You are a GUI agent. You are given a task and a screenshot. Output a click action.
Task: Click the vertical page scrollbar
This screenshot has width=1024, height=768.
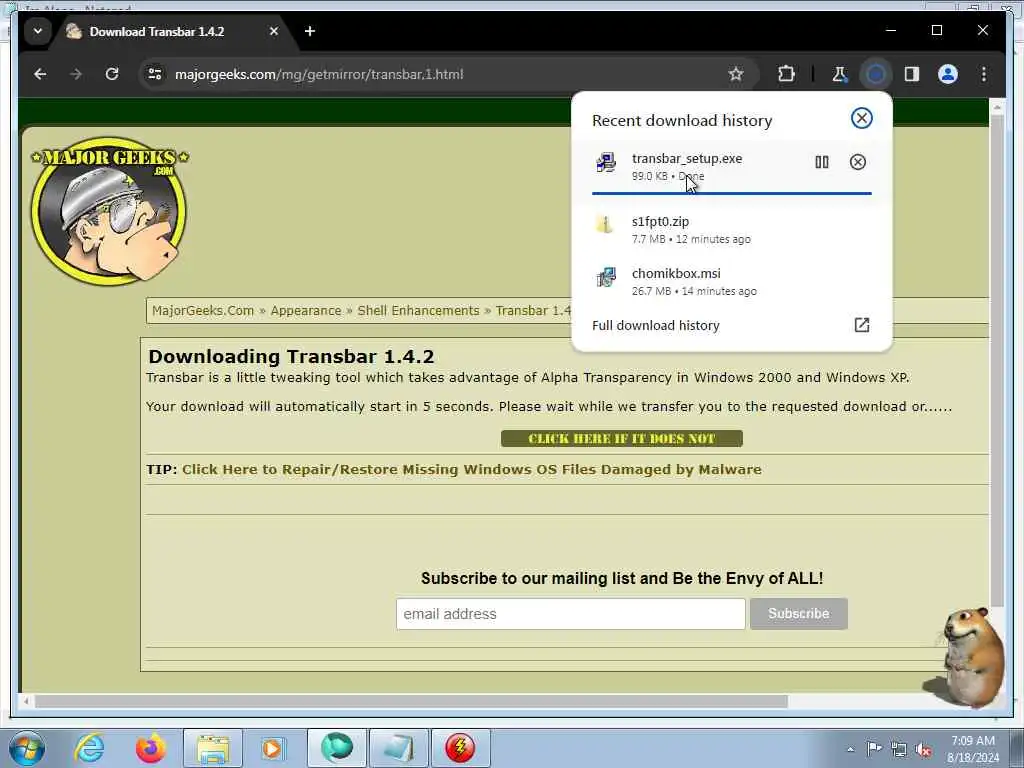(x=997, y=360)
